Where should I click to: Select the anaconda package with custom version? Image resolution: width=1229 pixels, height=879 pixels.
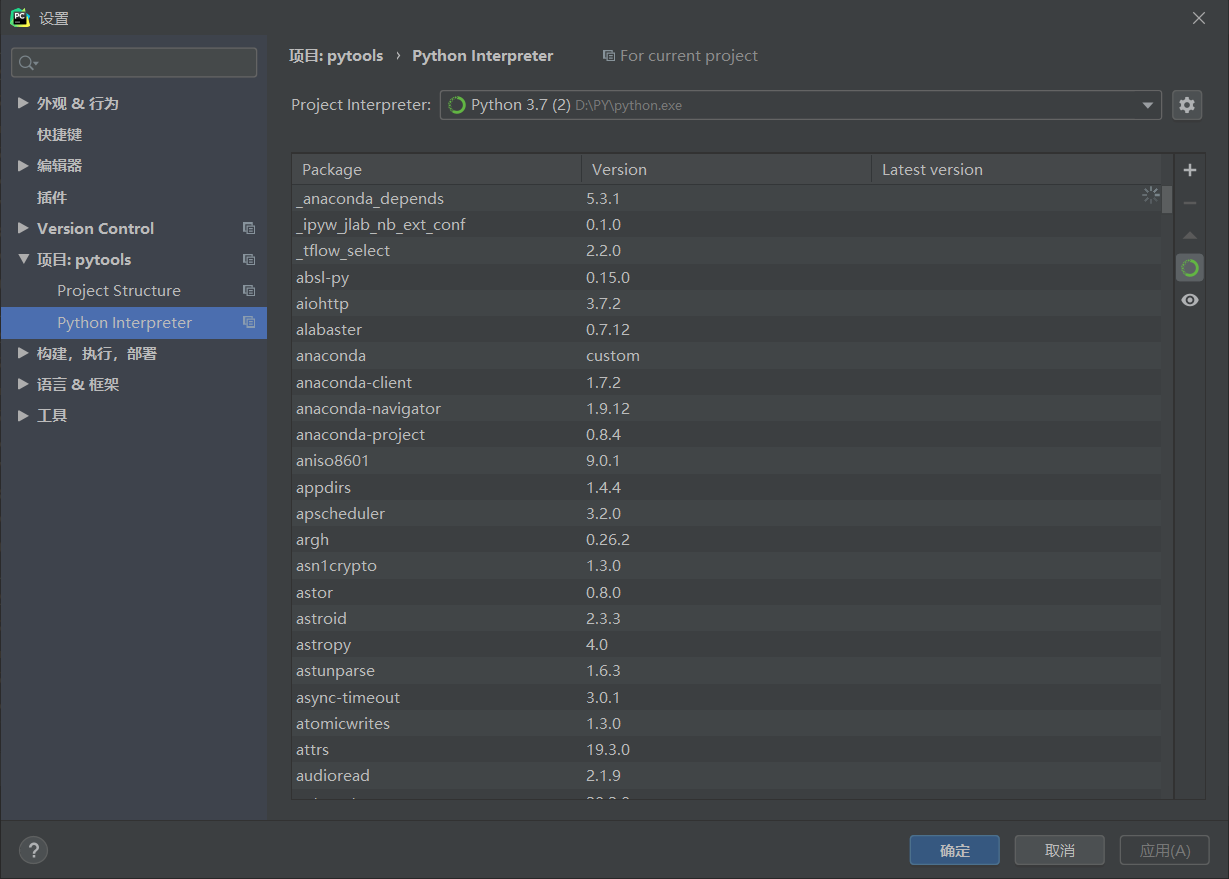727,356
